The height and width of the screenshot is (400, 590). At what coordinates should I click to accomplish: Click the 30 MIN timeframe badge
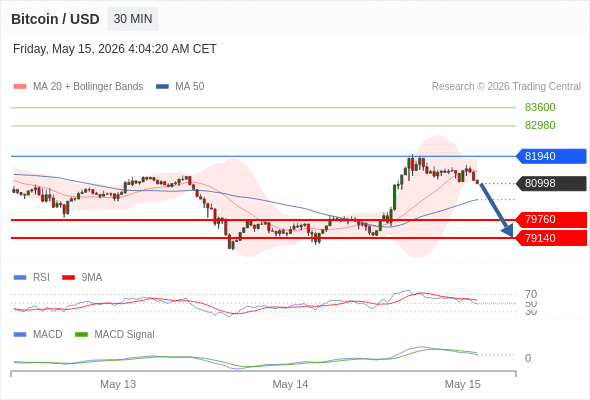click(133, 19)
